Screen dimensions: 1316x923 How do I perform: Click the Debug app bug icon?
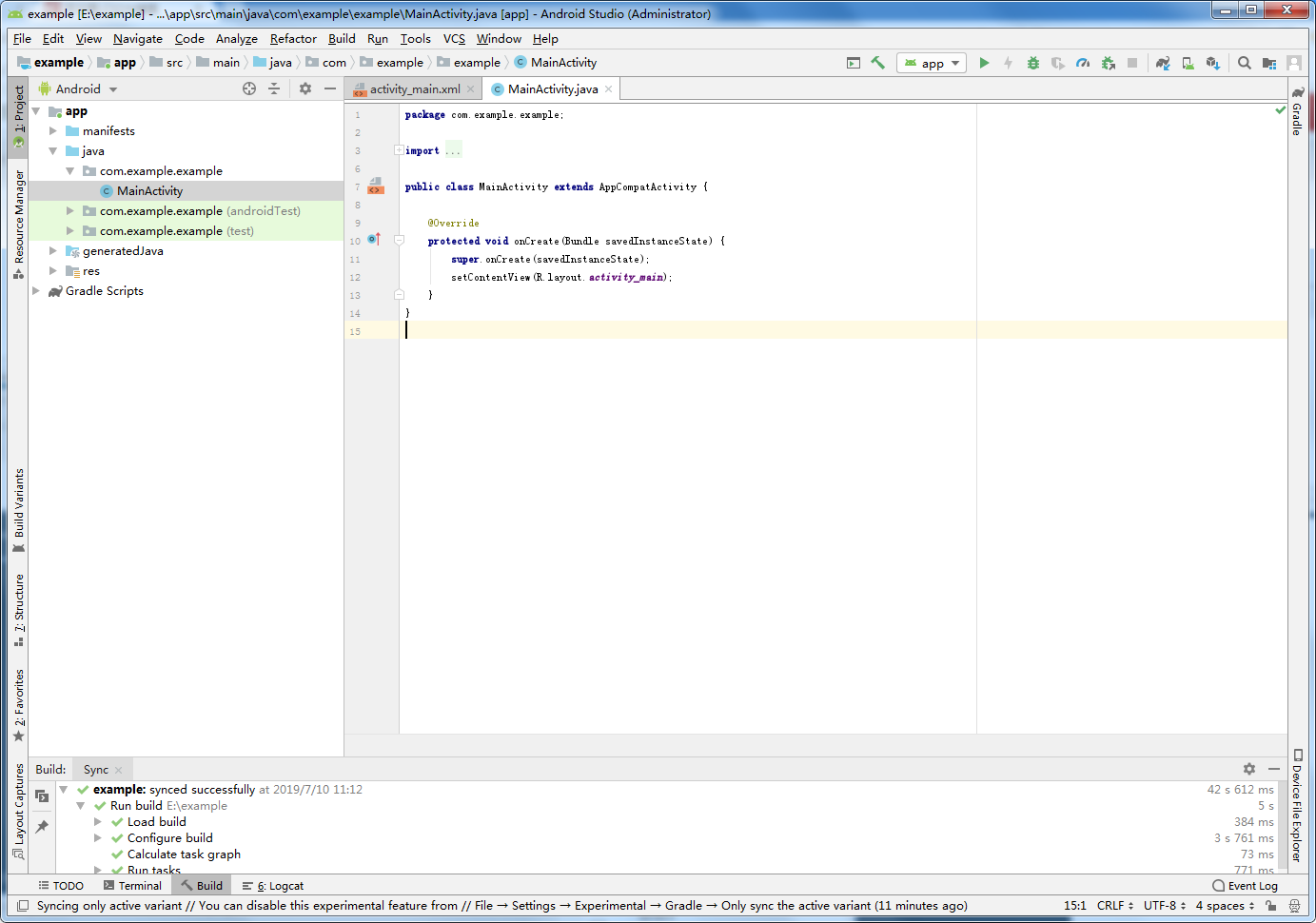point(1033,63)
